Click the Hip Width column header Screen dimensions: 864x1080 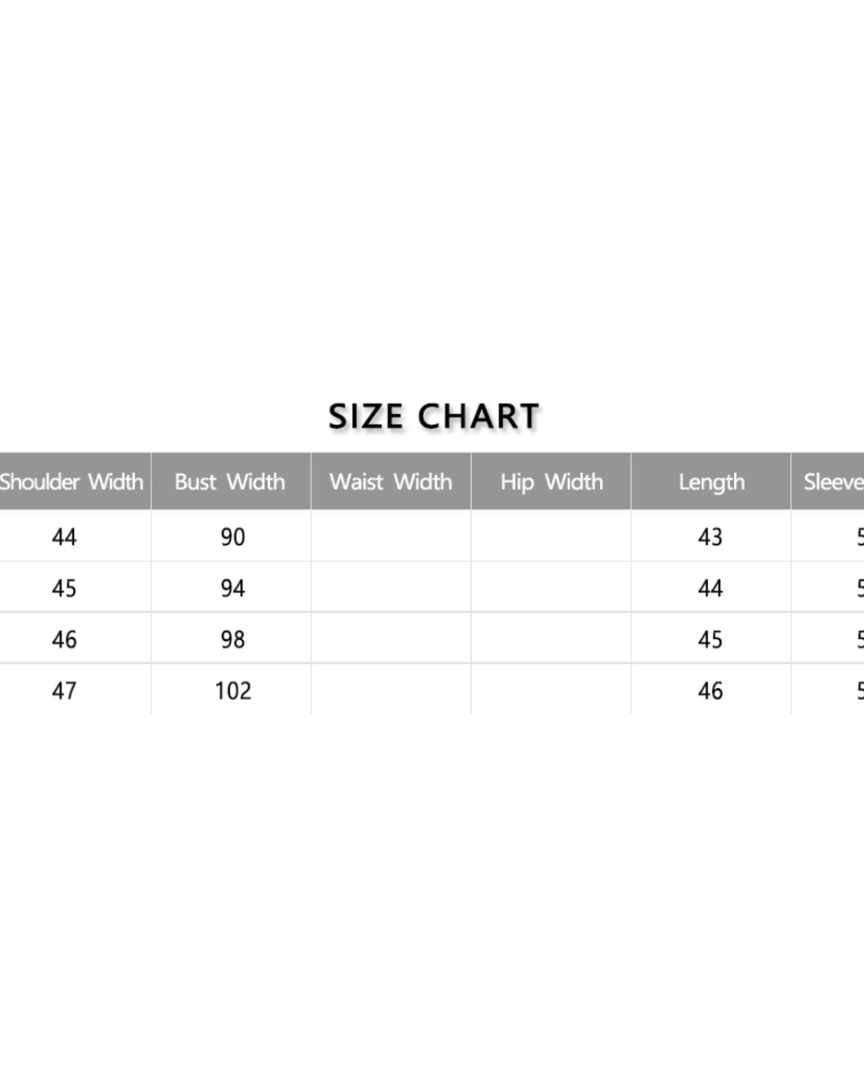[551, 482]
